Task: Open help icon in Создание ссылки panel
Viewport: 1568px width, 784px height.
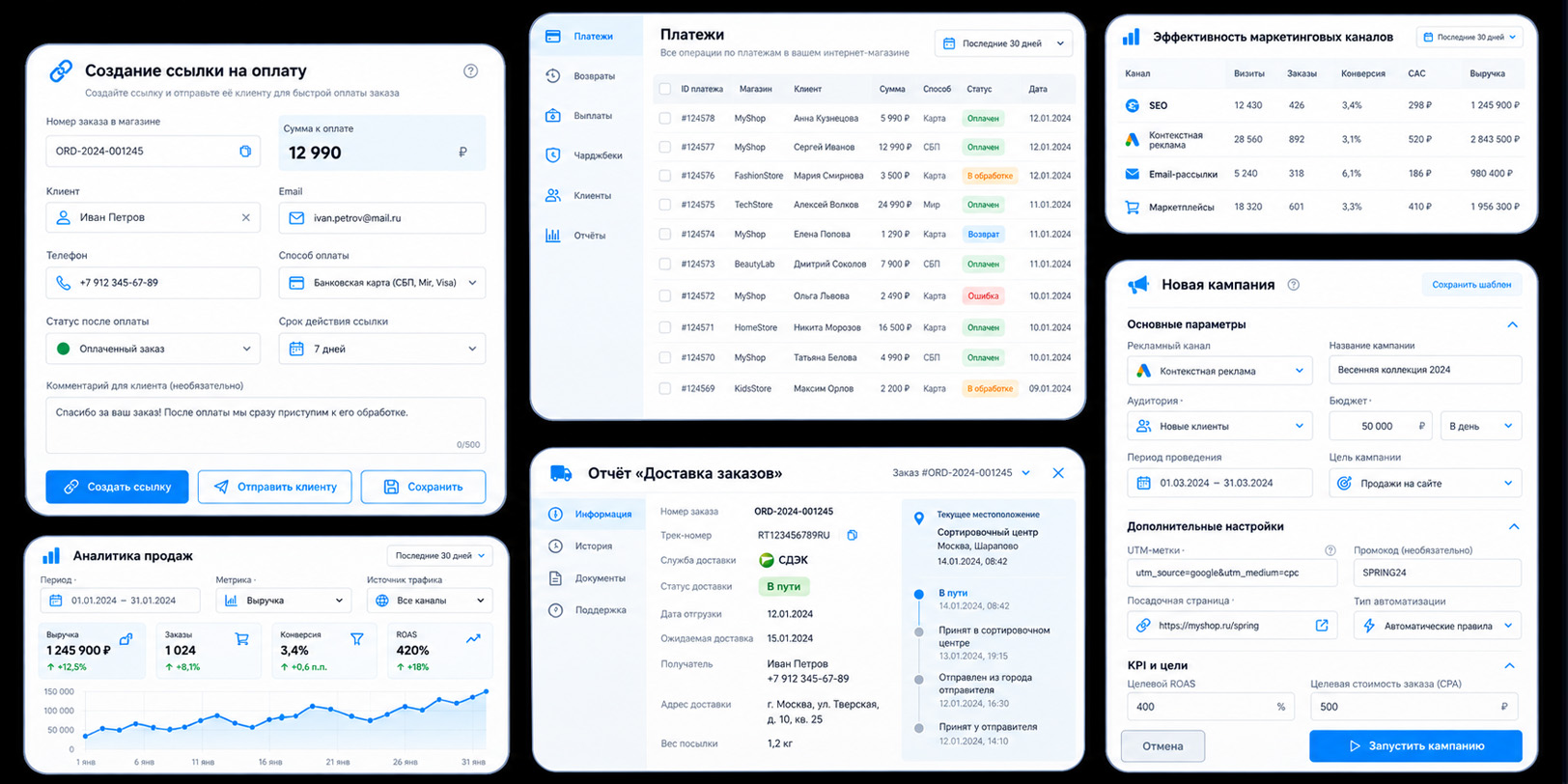Action: [470, 70]
